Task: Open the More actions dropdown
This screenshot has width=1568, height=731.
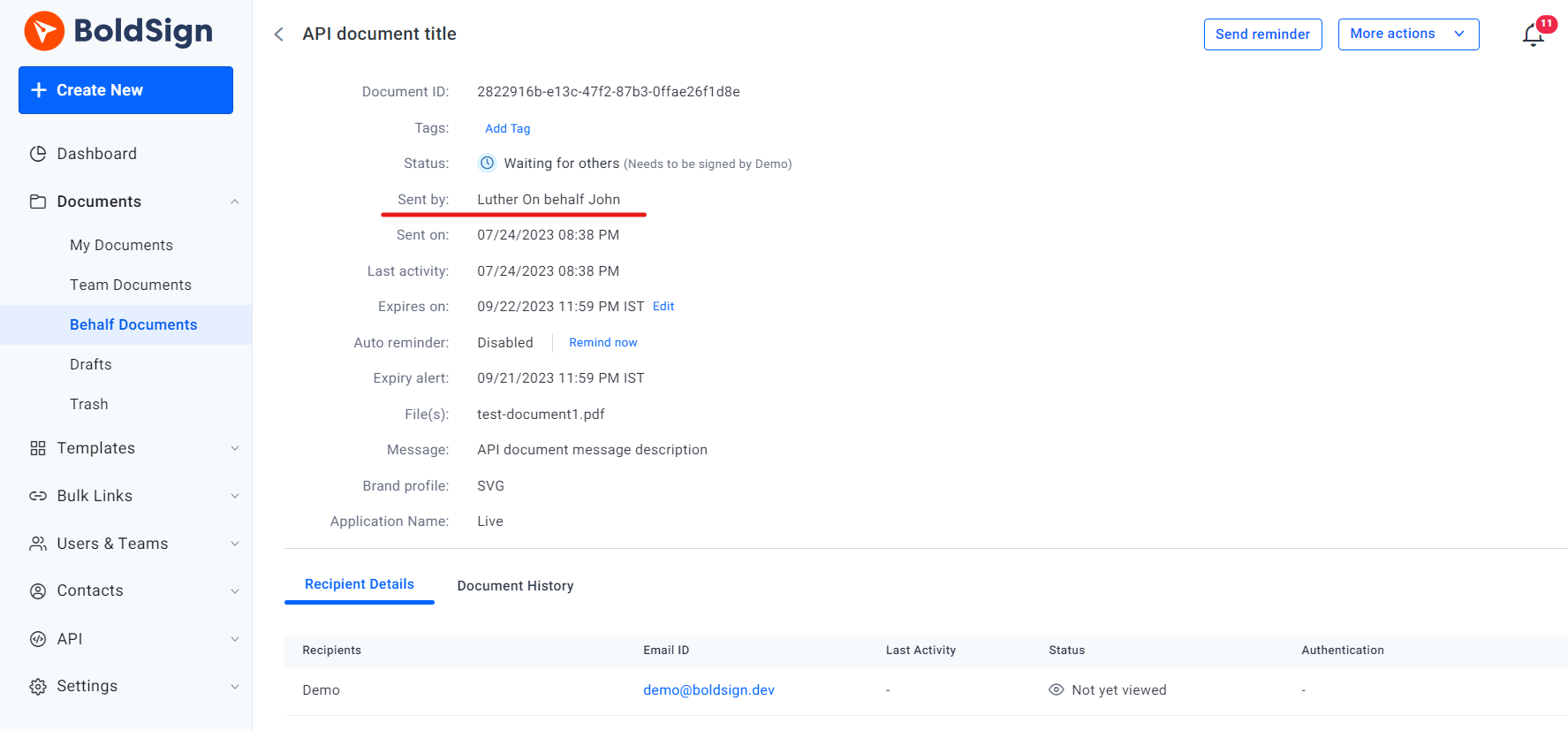Action: pyautogui.click(x=1408, y=34)
